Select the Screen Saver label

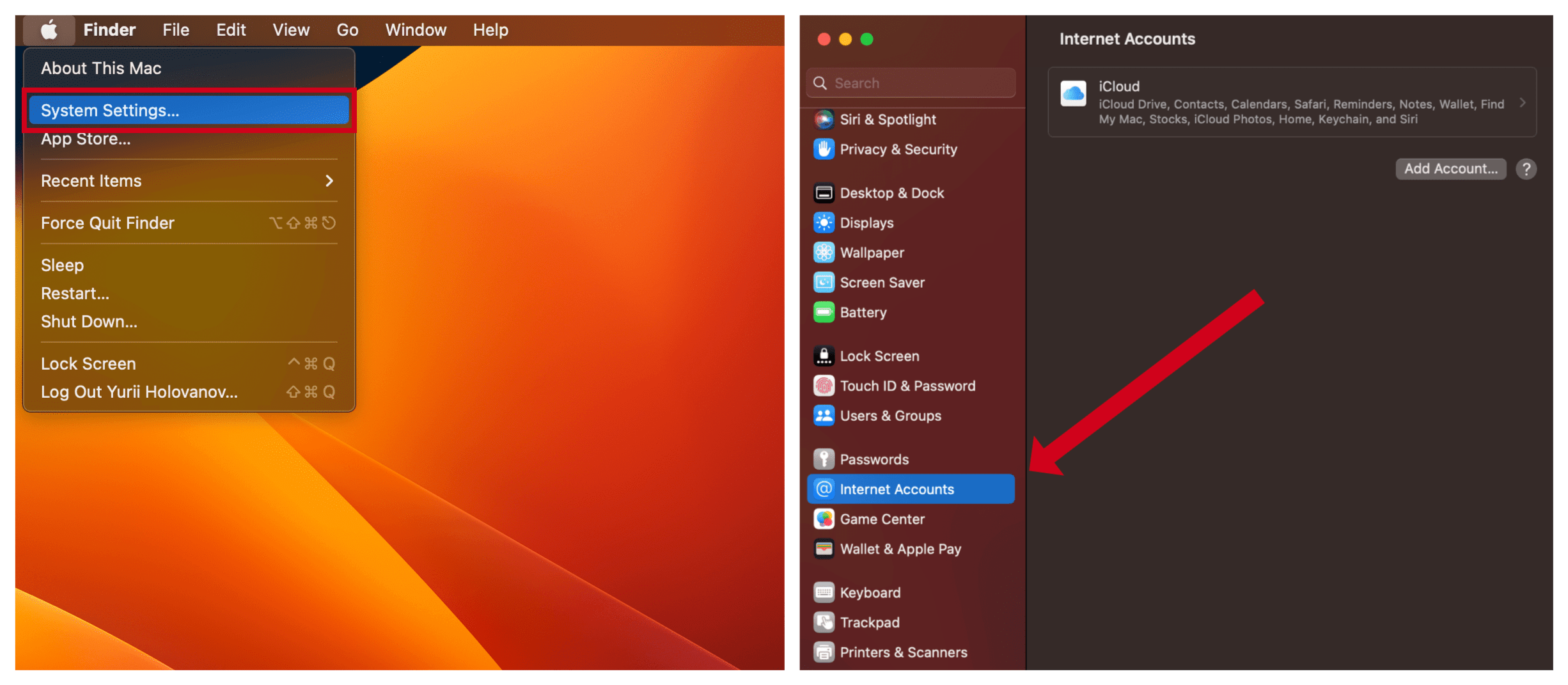(x=882, y=282)
